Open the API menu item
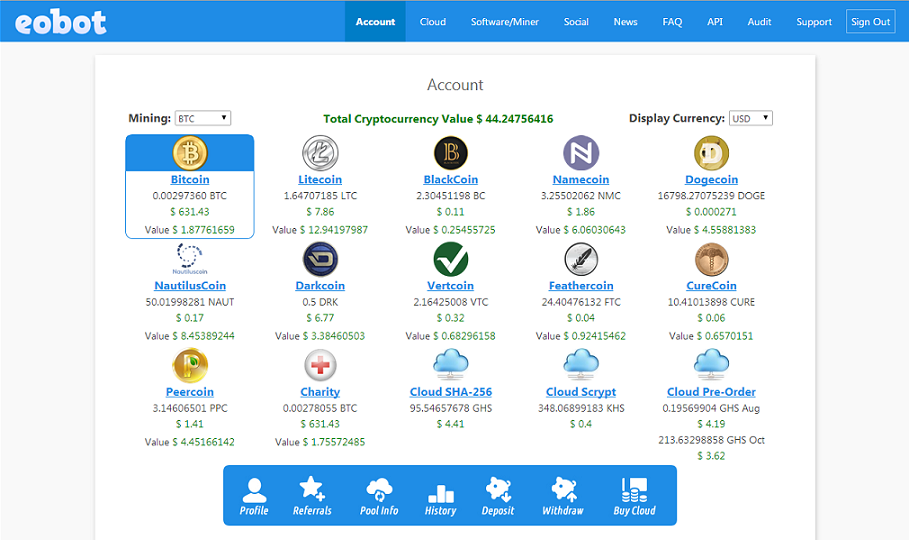This screenshot has width=909, height=540. coord(715,21)
